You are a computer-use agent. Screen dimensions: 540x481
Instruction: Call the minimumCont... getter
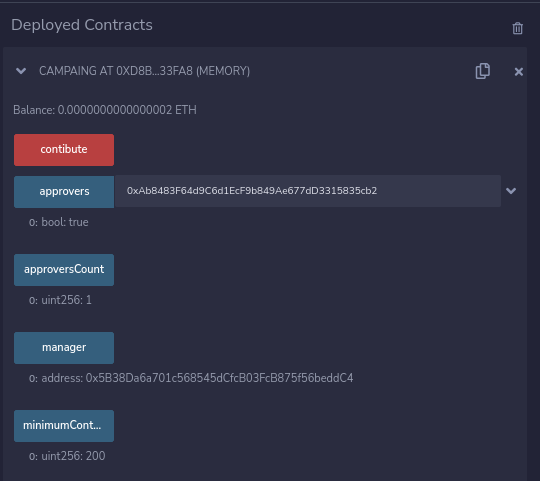point(64,426)
